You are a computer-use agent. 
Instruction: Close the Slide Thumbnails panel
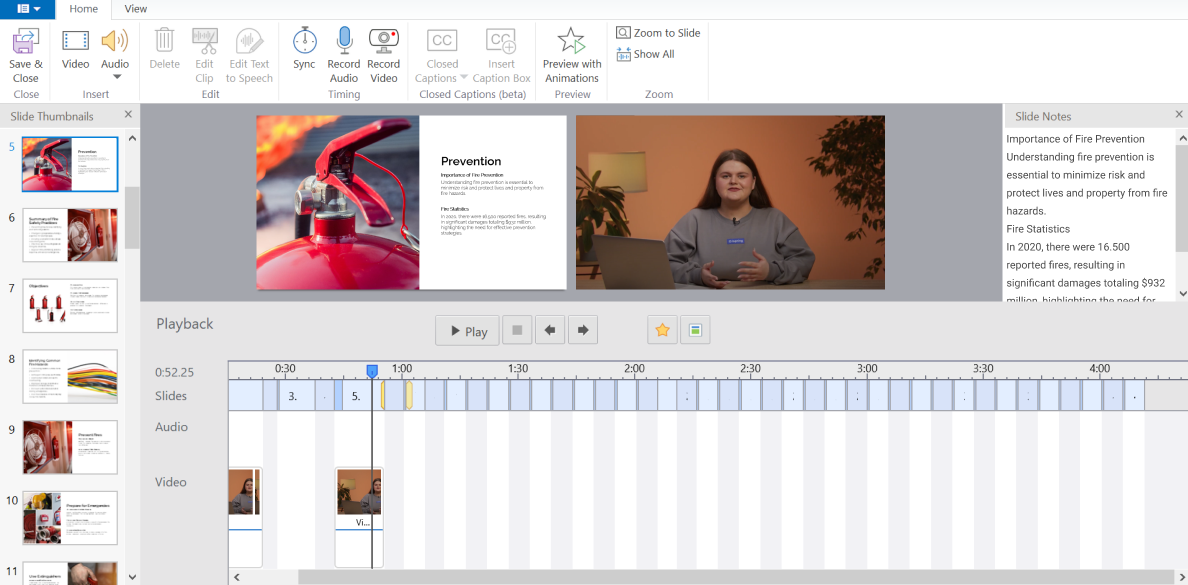click(x=128, y=114)
